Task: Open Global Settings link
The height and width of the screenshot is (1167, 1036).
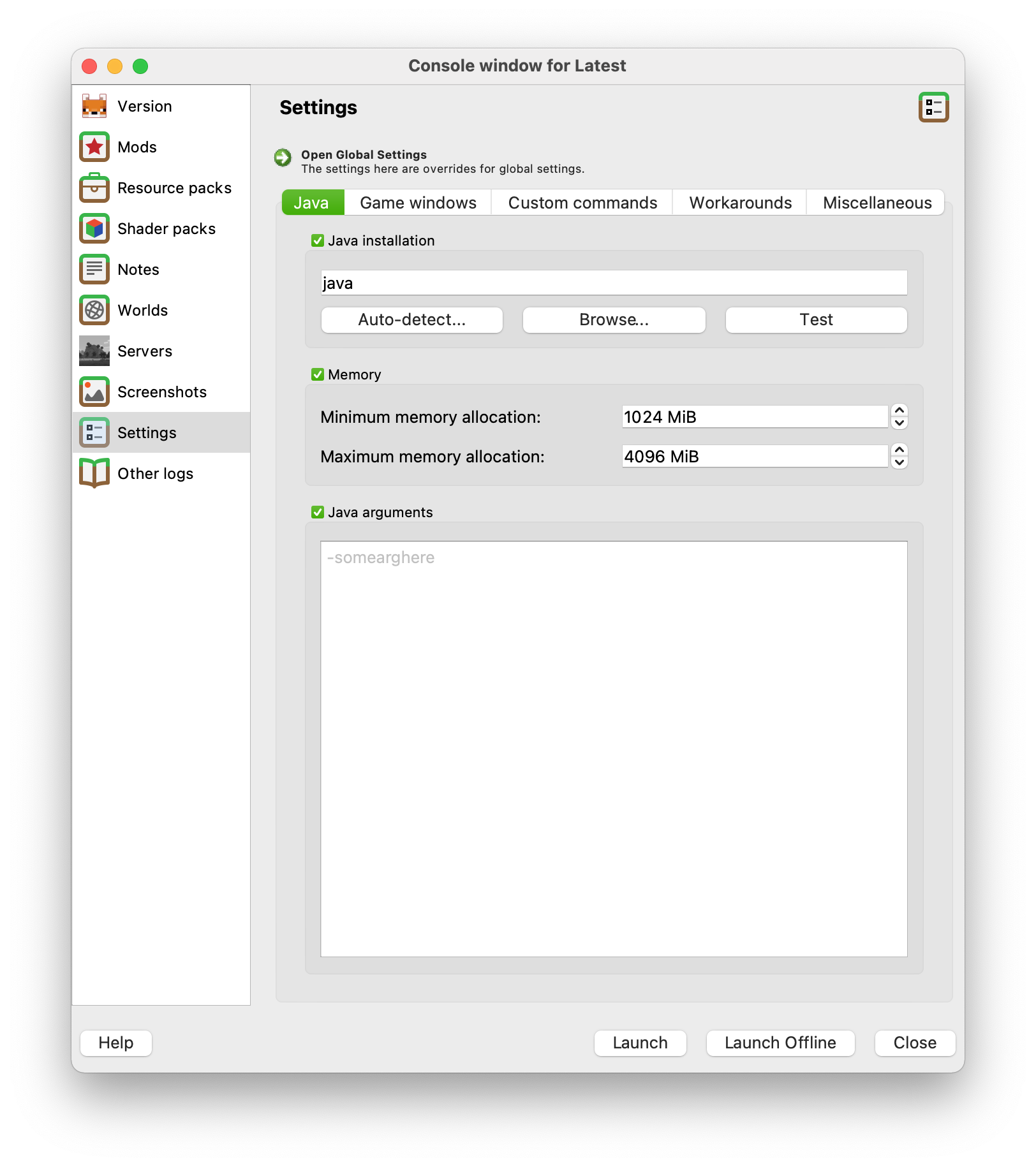Action: (364, 154)
